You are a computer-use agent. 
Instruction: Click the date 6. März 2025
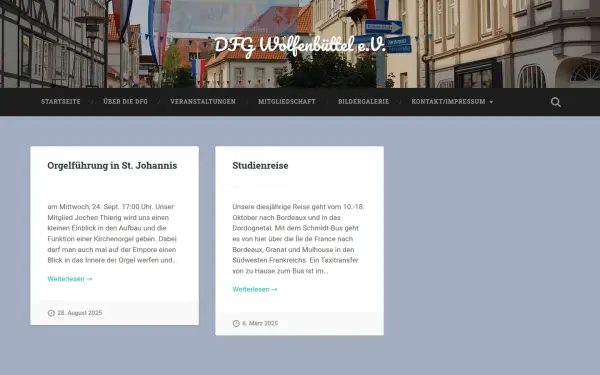point(260,323)
